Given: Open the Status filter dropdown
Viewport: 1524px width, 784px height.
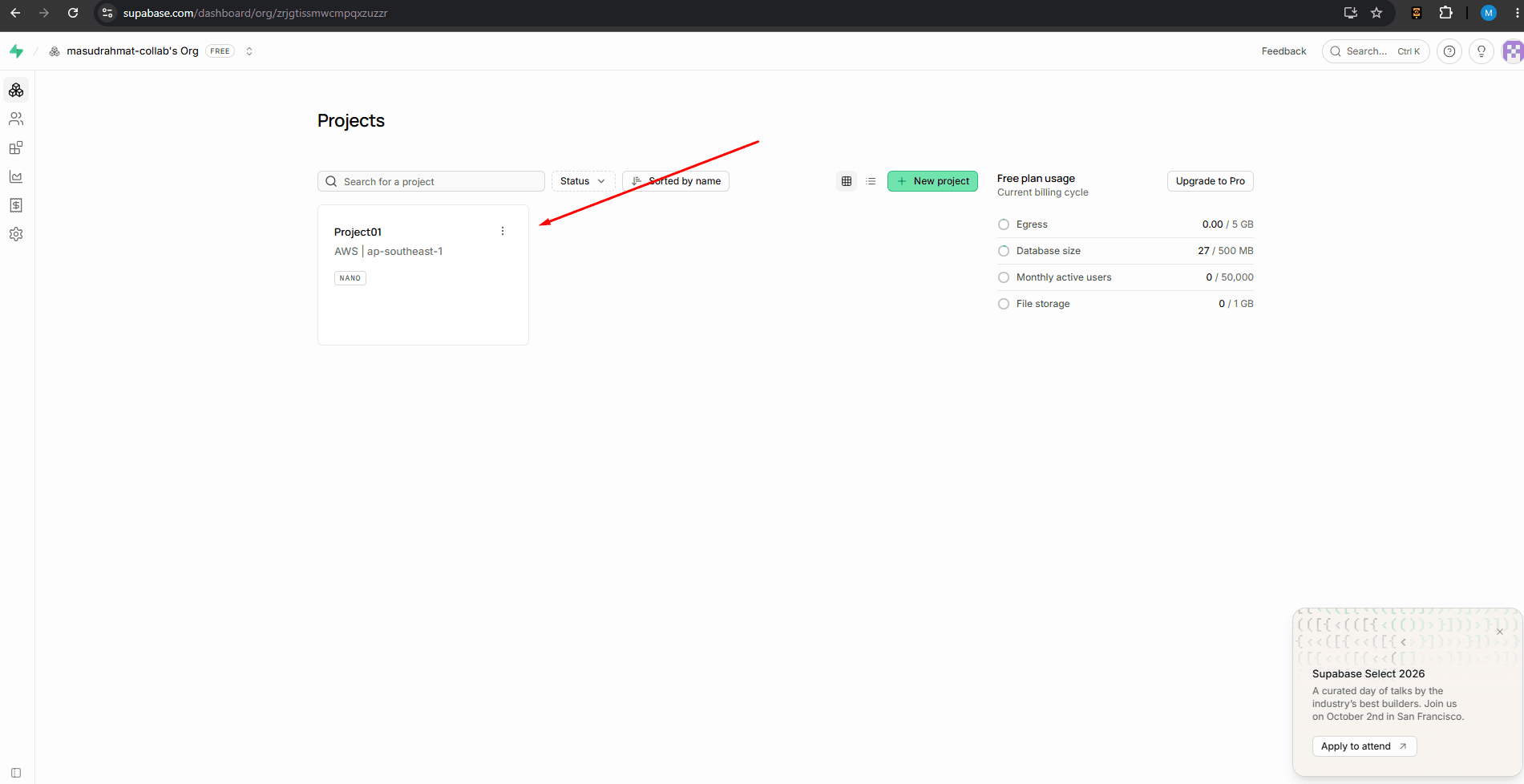Looking at the screenshot, I should click(x=583, y=181).
